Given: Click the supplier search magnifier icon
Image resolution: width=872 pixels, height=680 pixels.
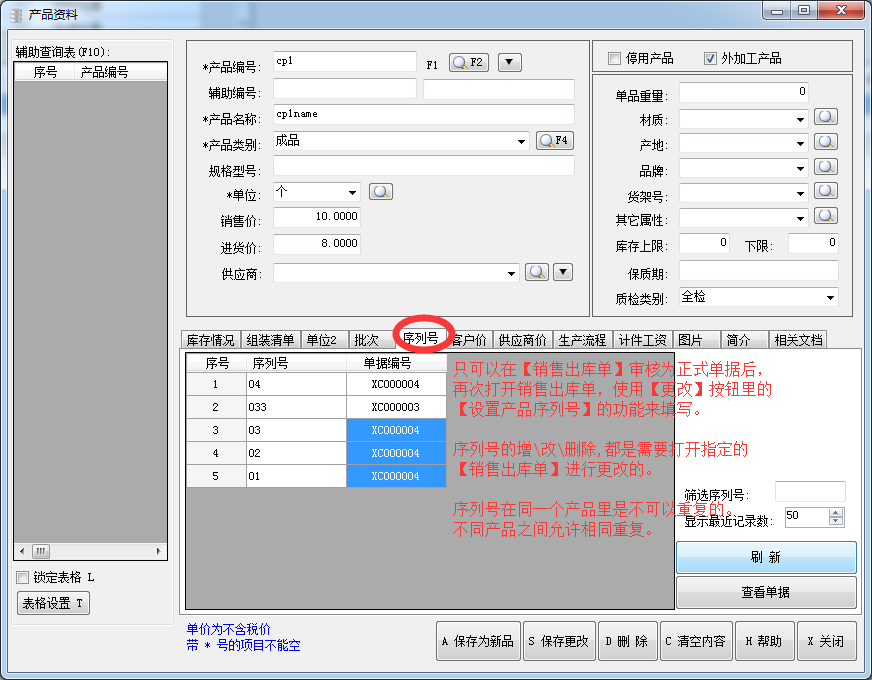Looking at the screenshot, I should tap(537, 272).
